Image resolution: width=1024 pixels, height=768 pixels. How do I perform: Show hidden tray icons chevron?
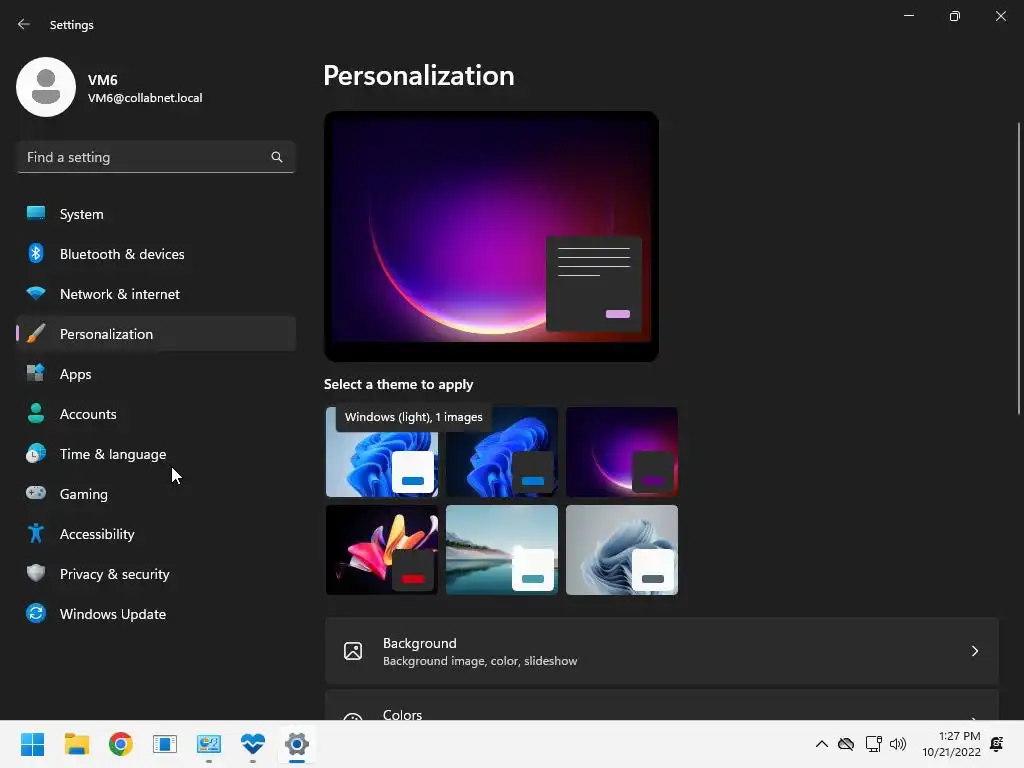pyautogui.click(x=822, y=744)
